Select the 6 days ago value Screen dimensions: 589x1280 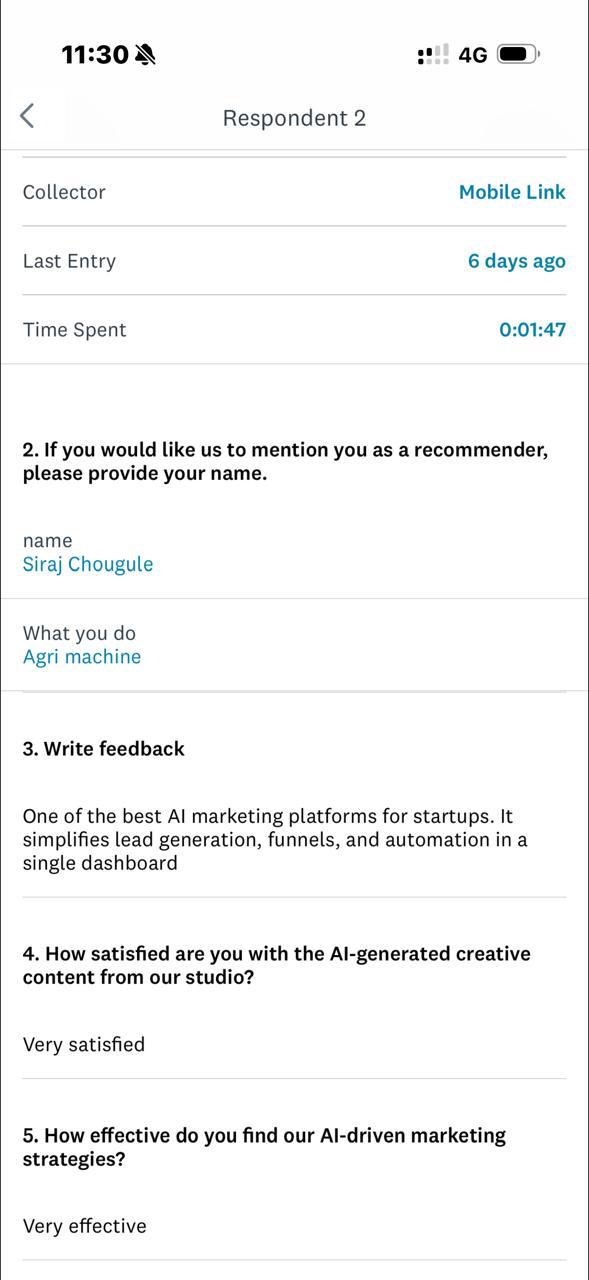517,261
